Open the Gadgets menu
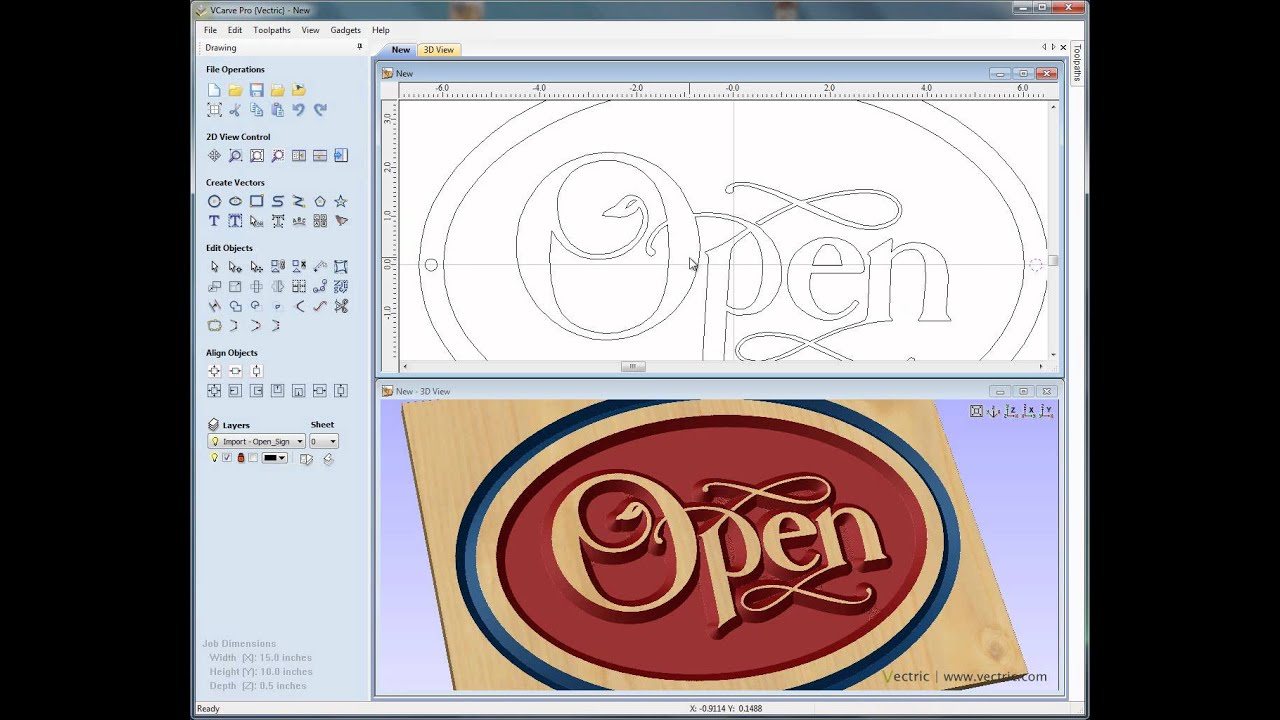The image size is (1280, 720). point(345,30)
